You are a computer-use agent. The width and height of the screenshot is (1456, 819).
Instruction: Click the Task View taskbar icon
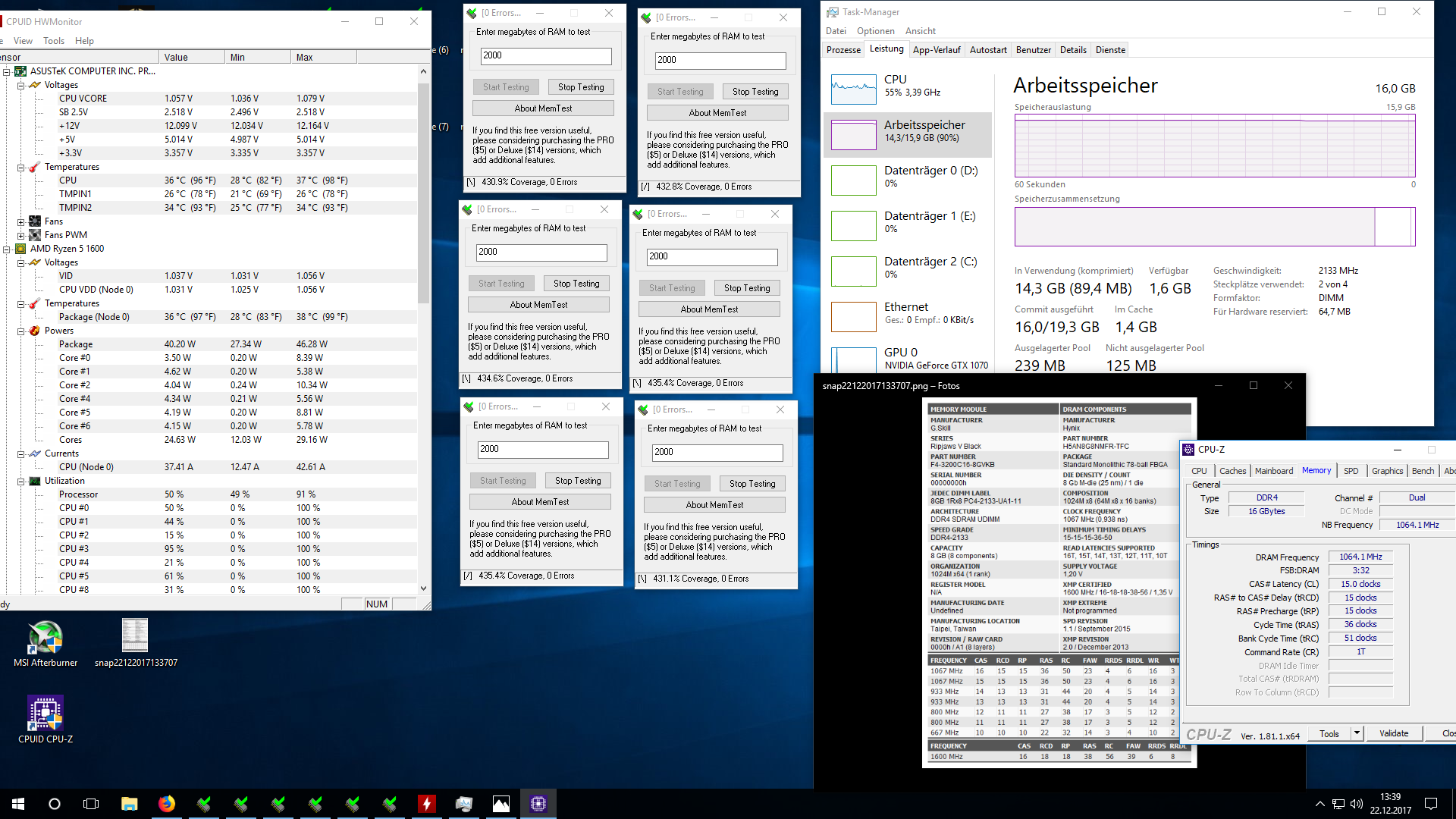[x=91, y=804]
